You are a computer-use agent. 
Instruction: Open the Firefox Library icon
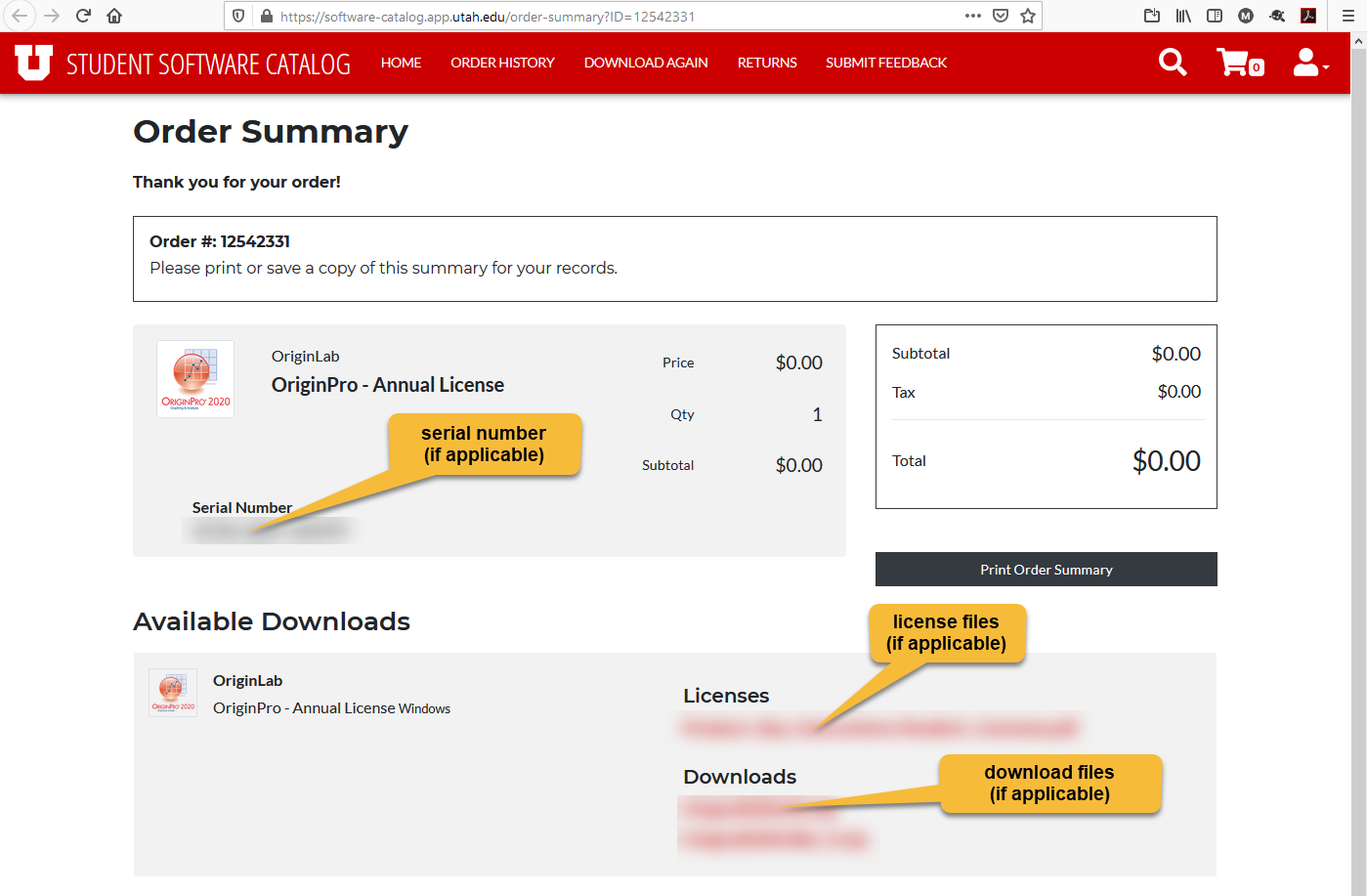coord(1183,16)
